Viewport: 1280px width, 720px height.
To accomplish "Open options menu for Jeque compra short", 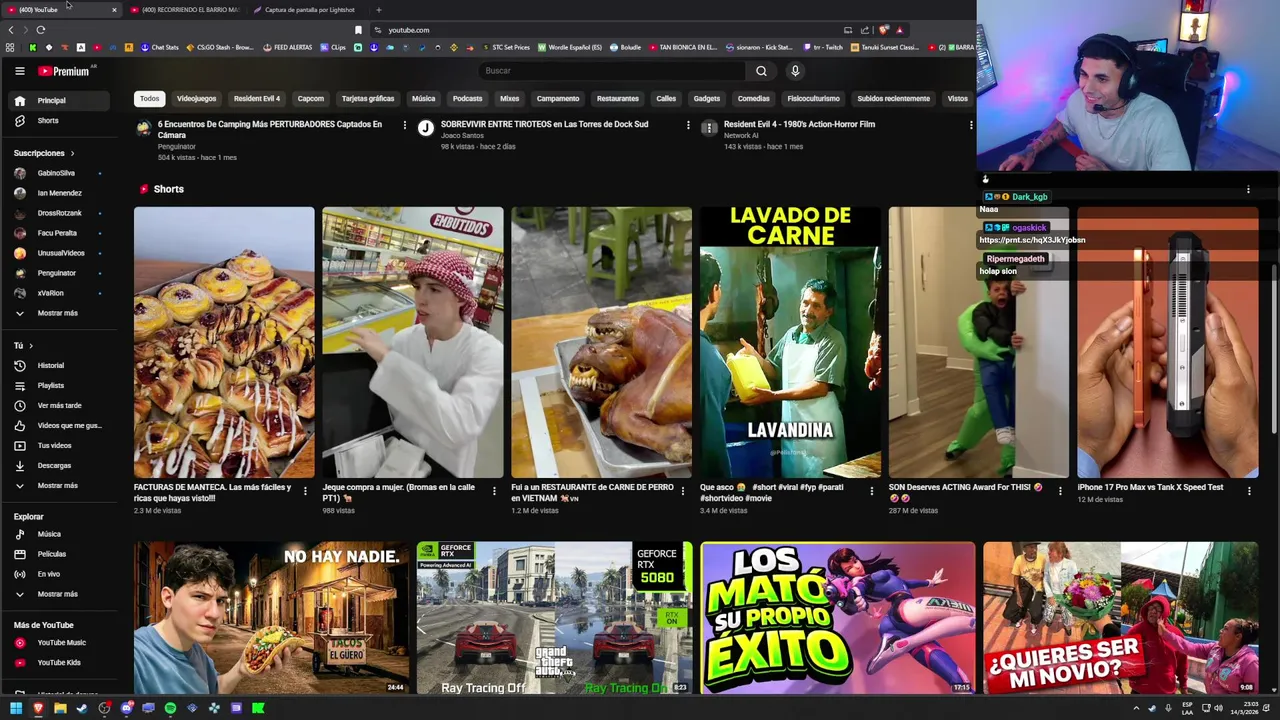I will (x=494, y=491).
